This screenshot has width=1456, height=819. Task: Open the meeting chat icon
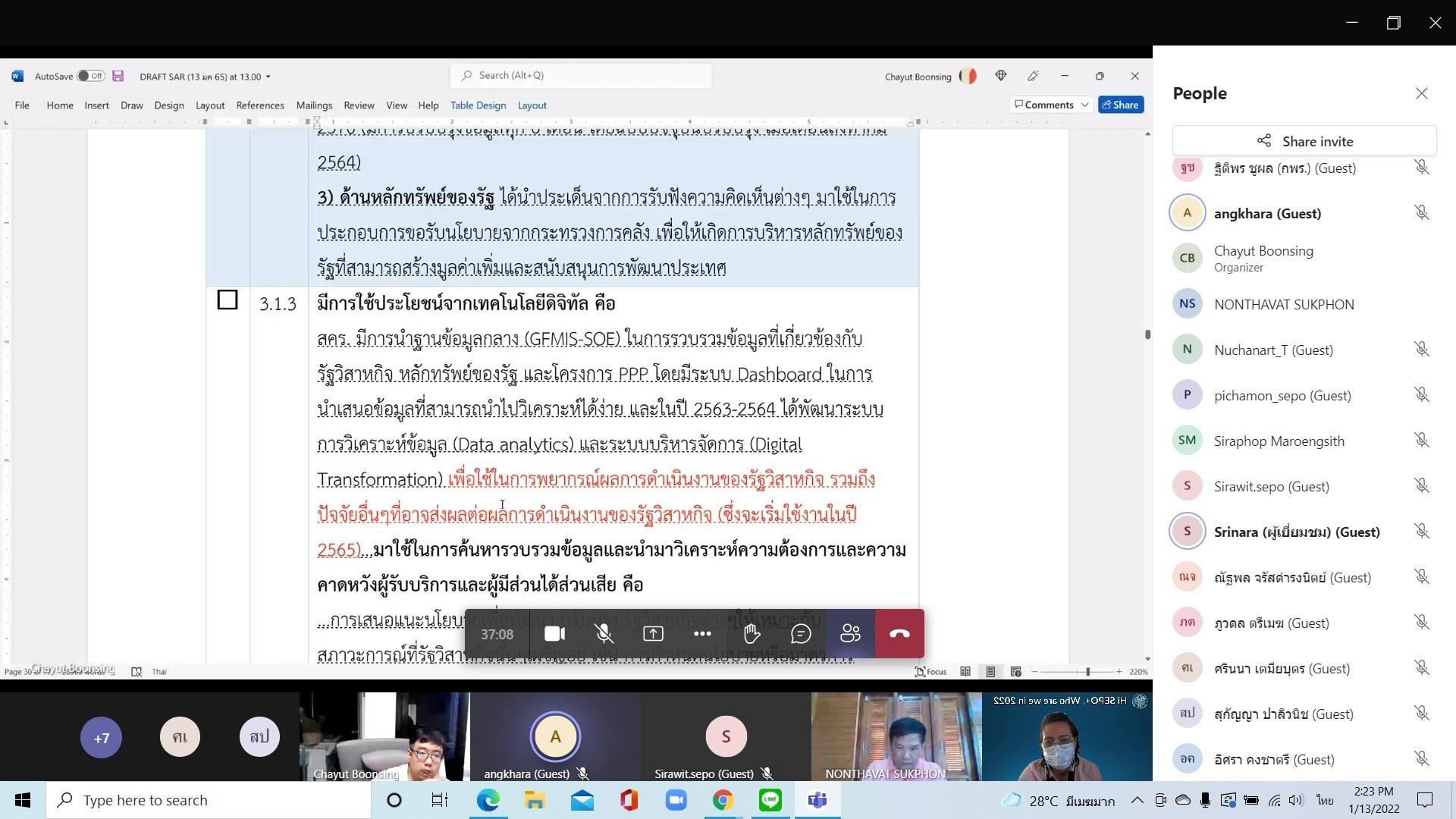[801, 634]
